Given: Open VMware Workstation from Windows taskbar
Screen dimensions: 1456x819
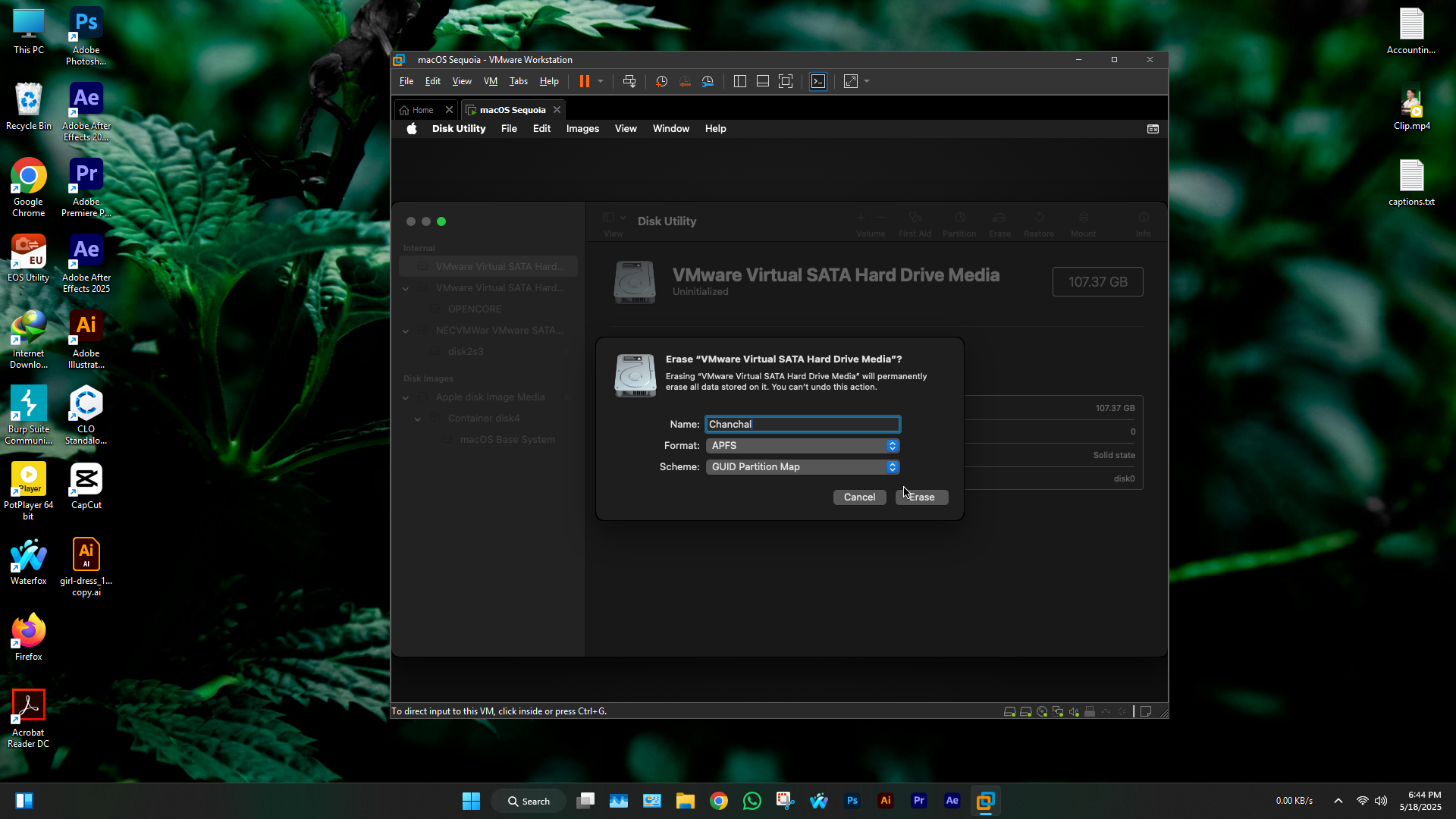Looking at the screenshot, I should point(985,801).
